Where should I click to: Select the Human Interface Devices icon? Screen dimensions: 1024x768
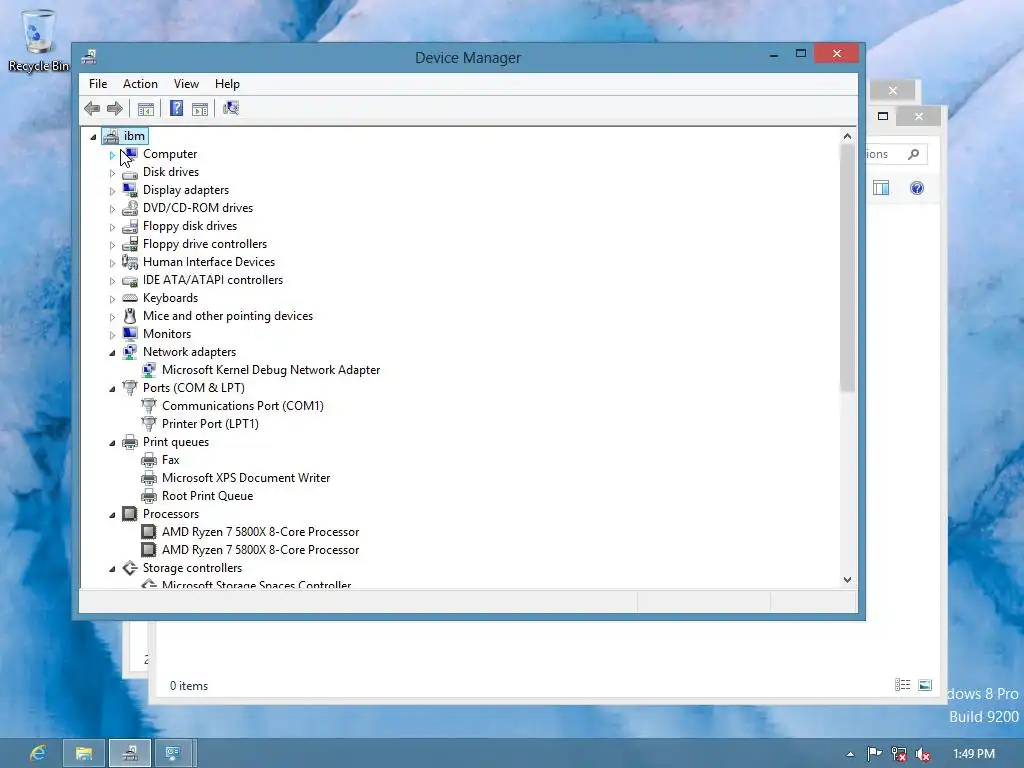click(x=130, y=262)
